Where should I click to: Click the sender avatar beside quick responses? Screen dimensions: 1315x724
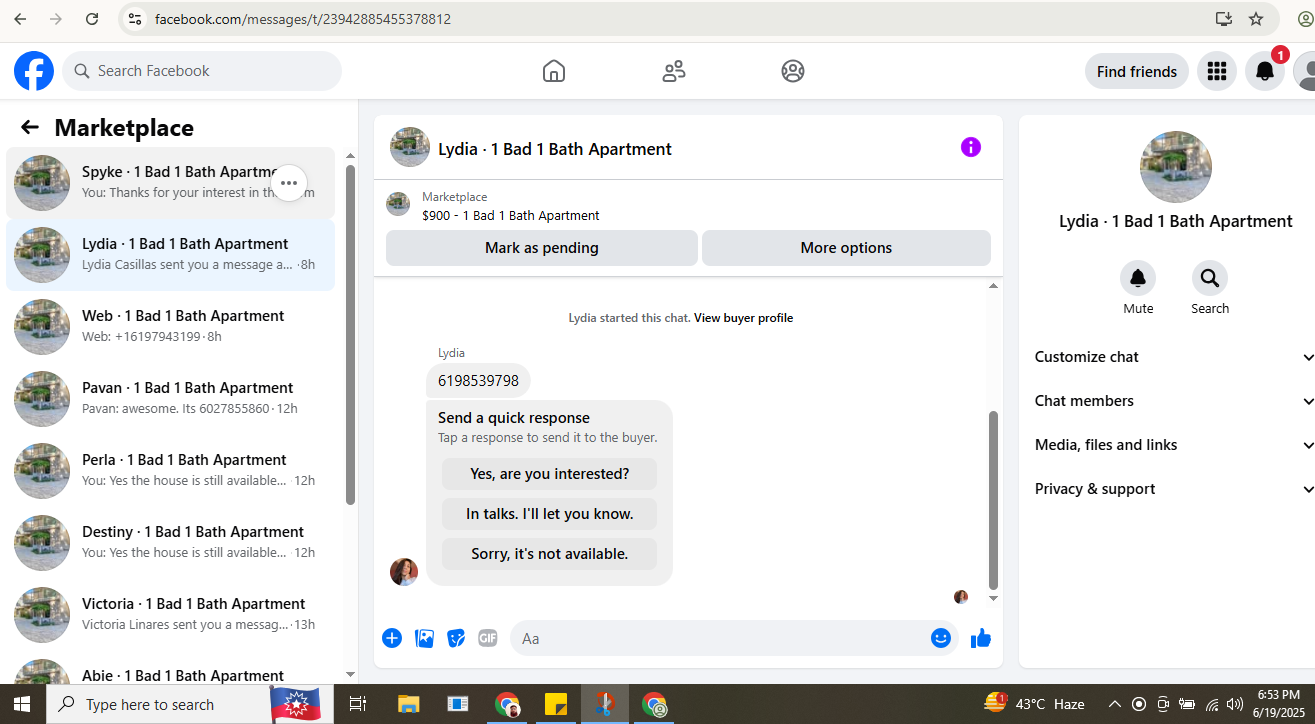[x=404, y=572]
